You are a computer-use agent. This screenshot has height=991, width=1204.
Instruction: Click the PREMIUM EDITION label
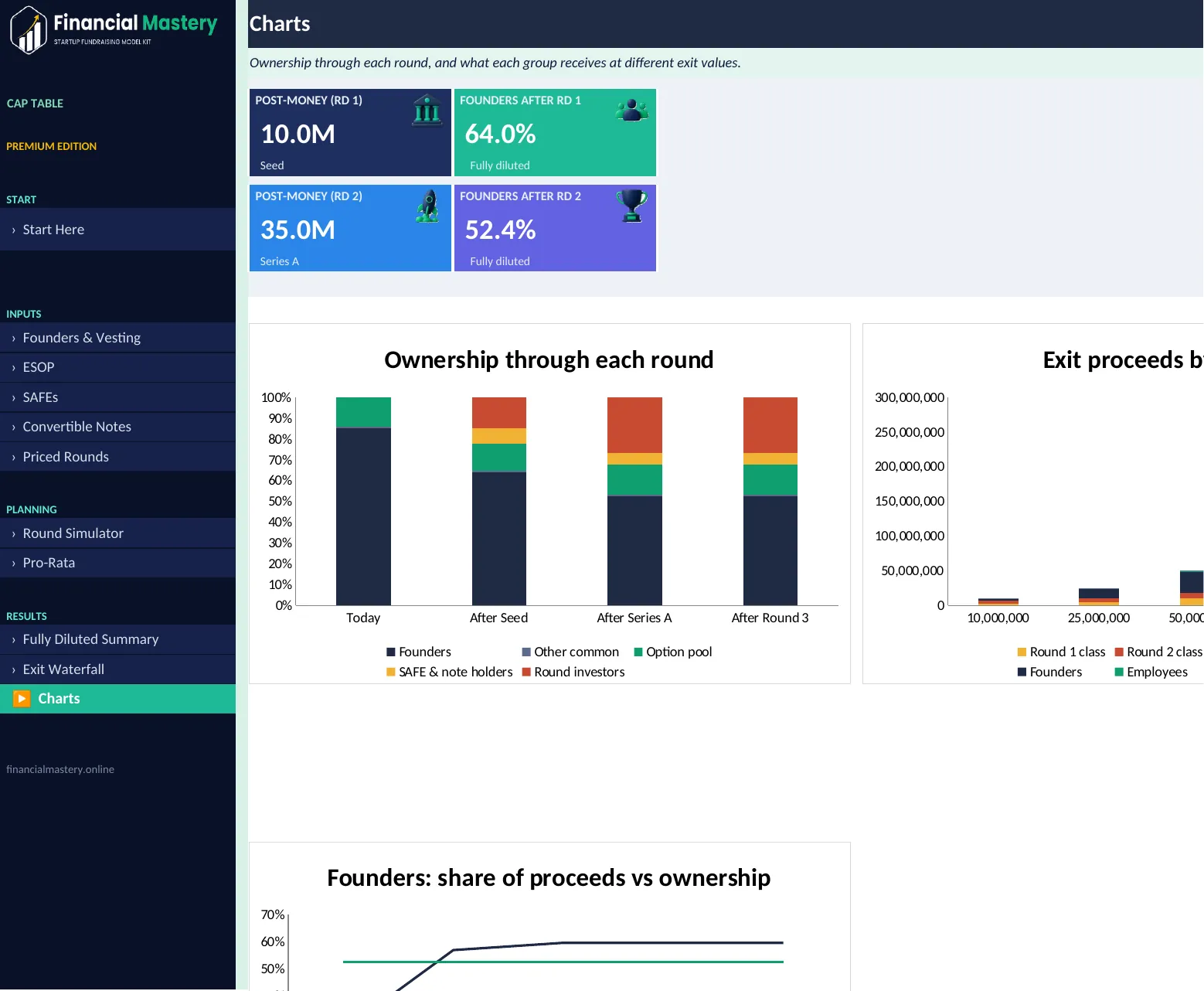pos(52,146)
